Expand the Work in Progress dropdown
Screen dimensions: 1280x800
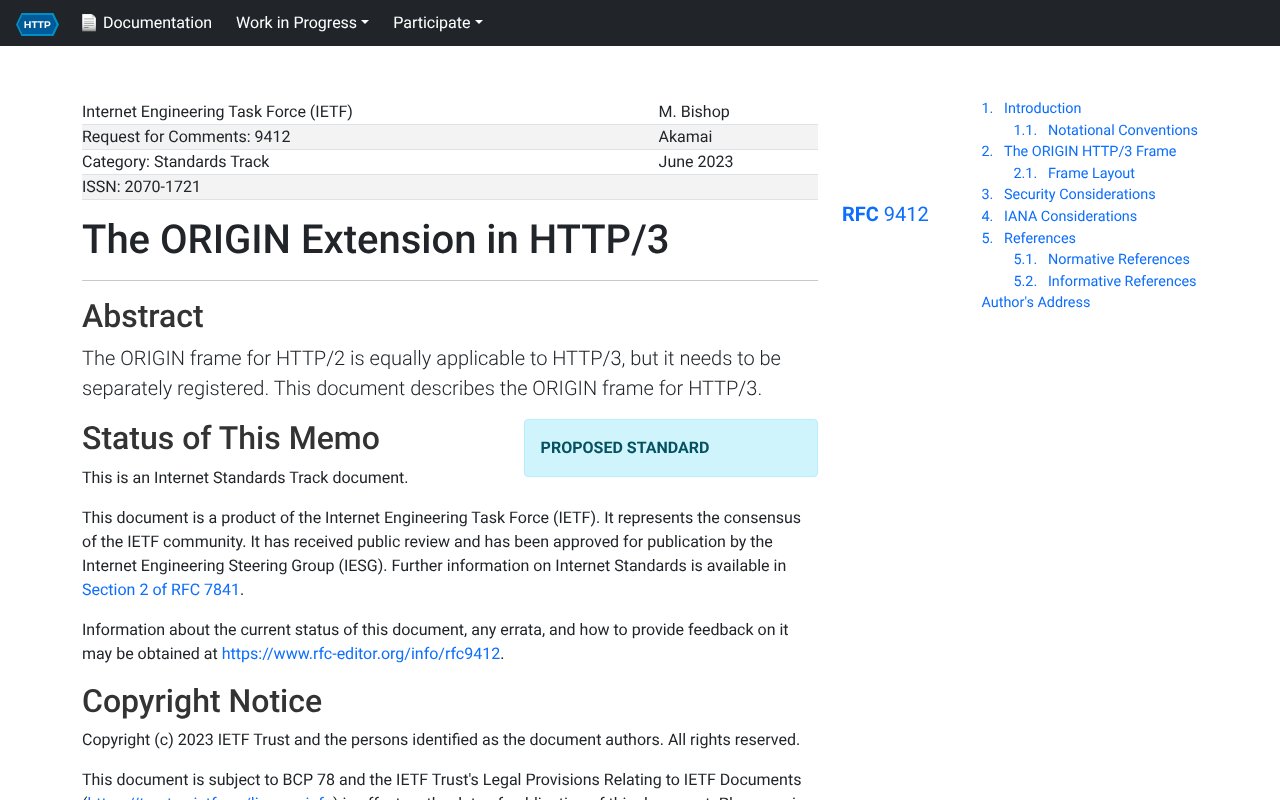pos(302,22)
